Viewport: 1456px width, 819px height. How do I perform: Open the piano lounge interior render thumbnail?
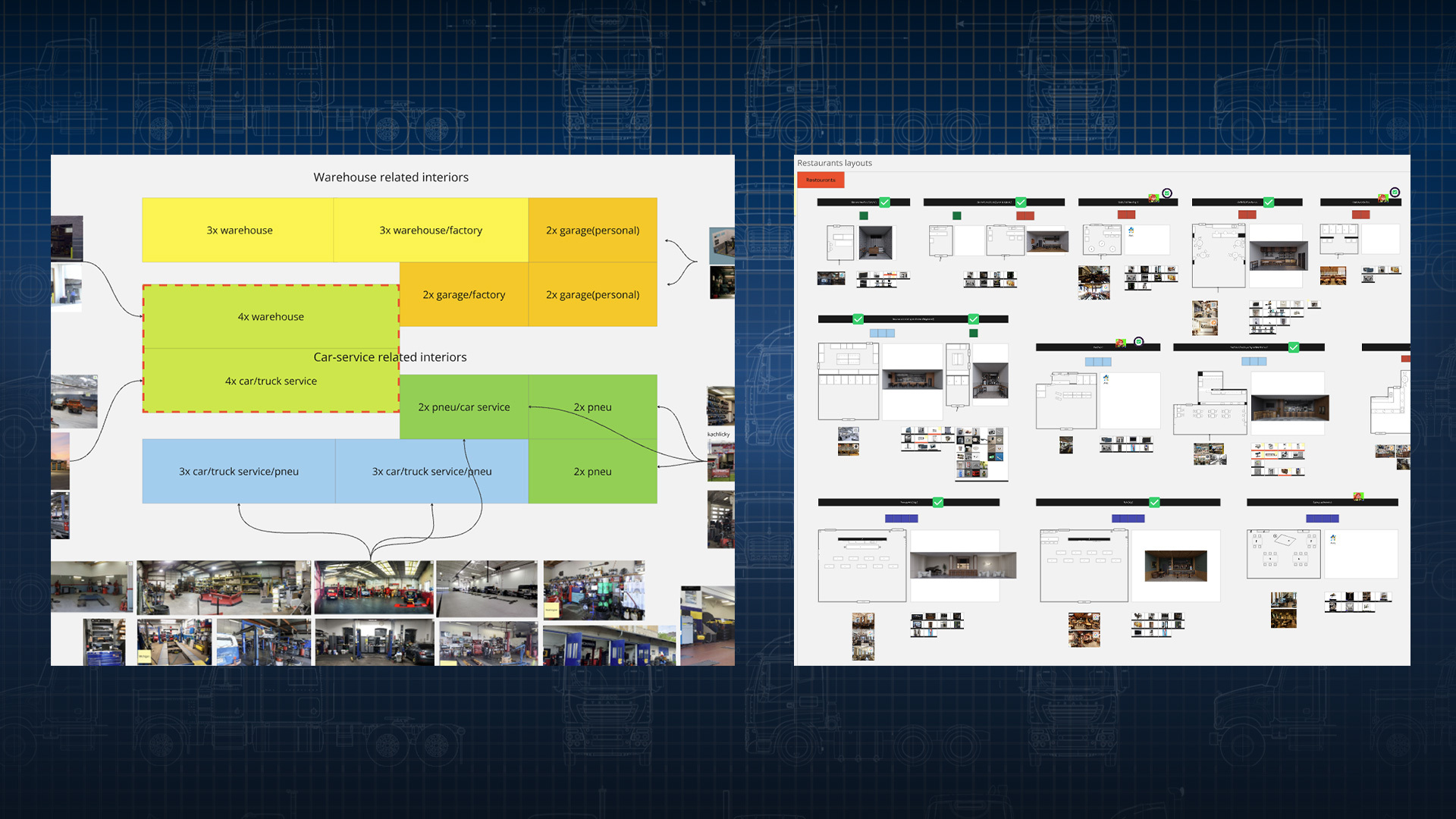pyautogui.click(x=962, y=566)
